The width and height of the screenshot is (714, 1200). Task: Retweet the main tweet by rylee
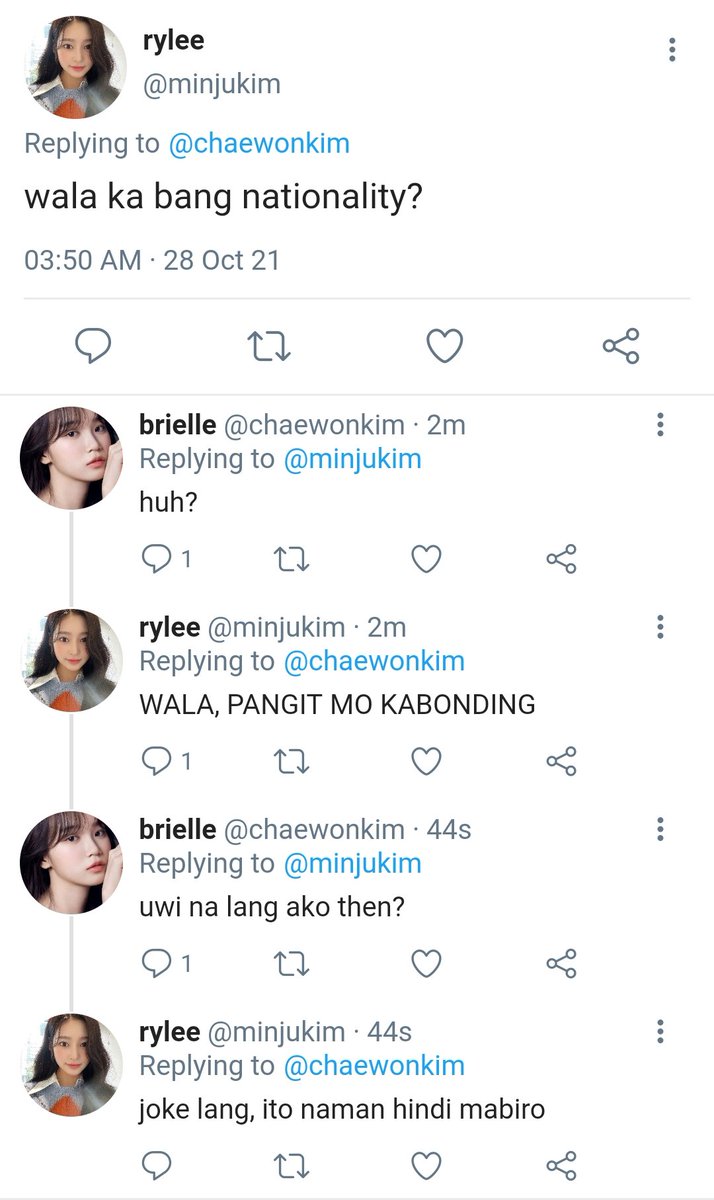tap(268, 346)
